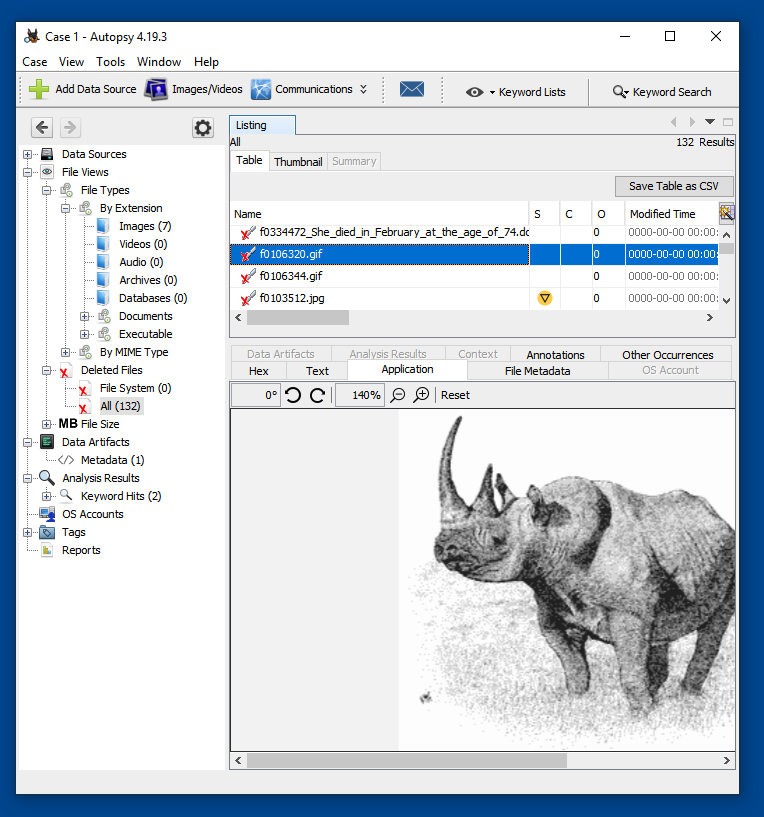Switch to the Annotations tab
This screenshot has height=817, width=764.
click(555, 354)
